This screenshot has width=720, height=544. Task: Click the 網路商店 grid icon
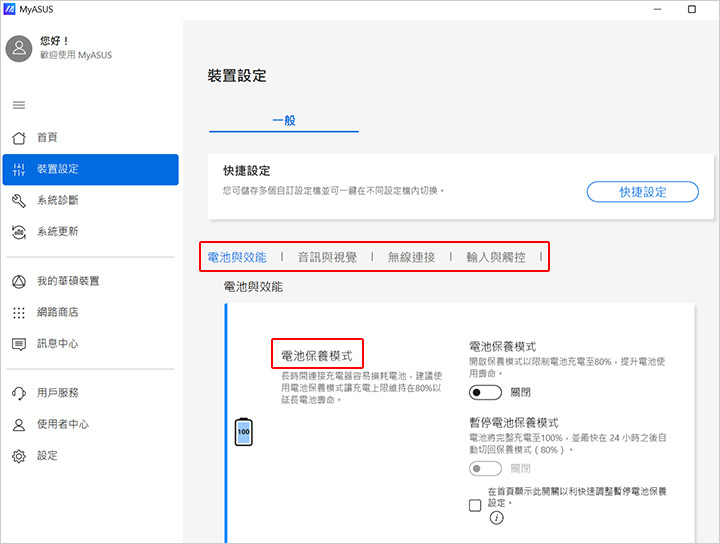click(19, 313)
